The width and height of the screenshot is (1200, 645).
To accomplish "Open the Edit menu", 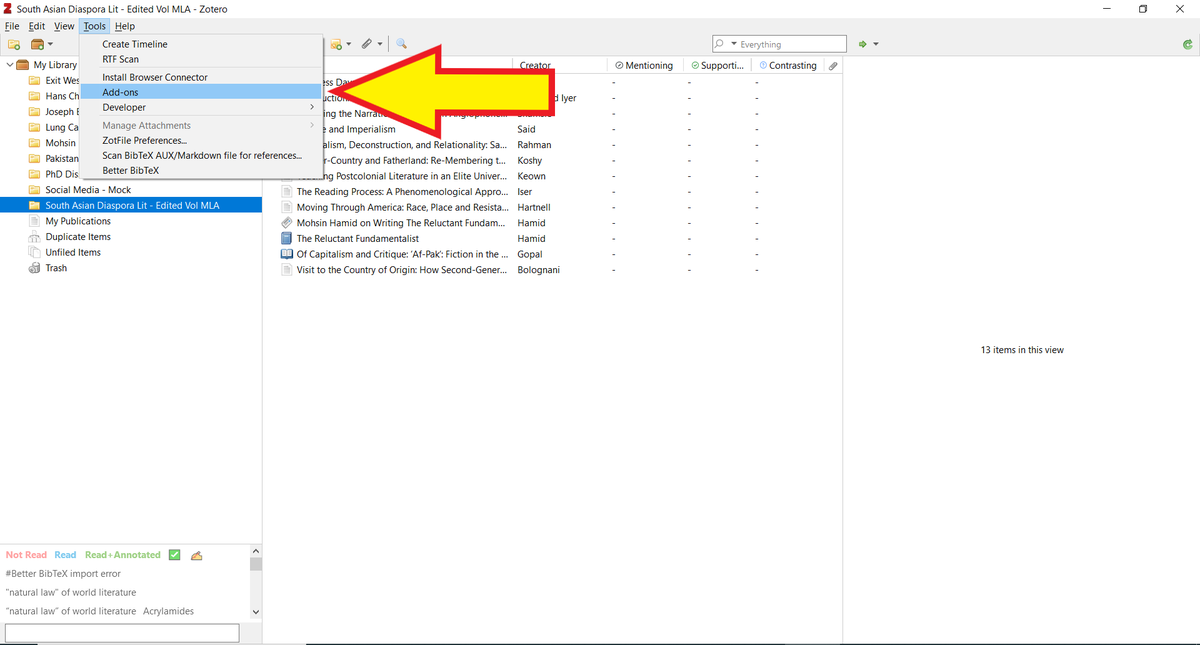I will 37,26.
